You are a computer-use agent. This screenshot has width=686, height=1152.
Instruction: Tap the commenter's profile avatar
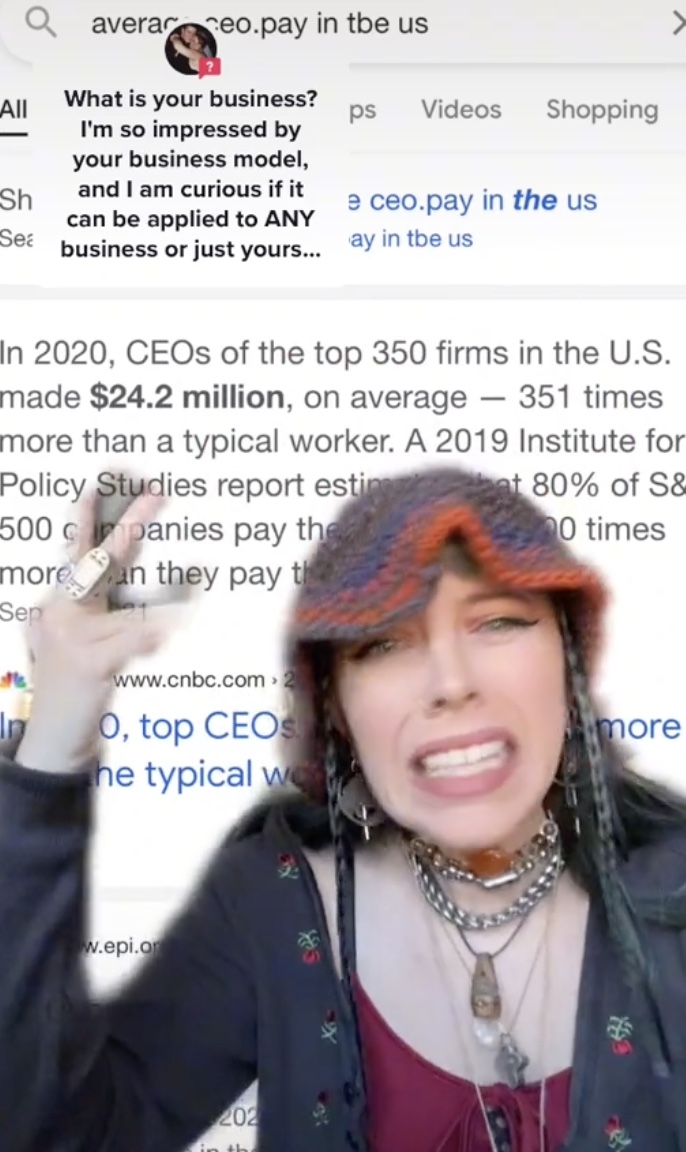coord(190,48)
